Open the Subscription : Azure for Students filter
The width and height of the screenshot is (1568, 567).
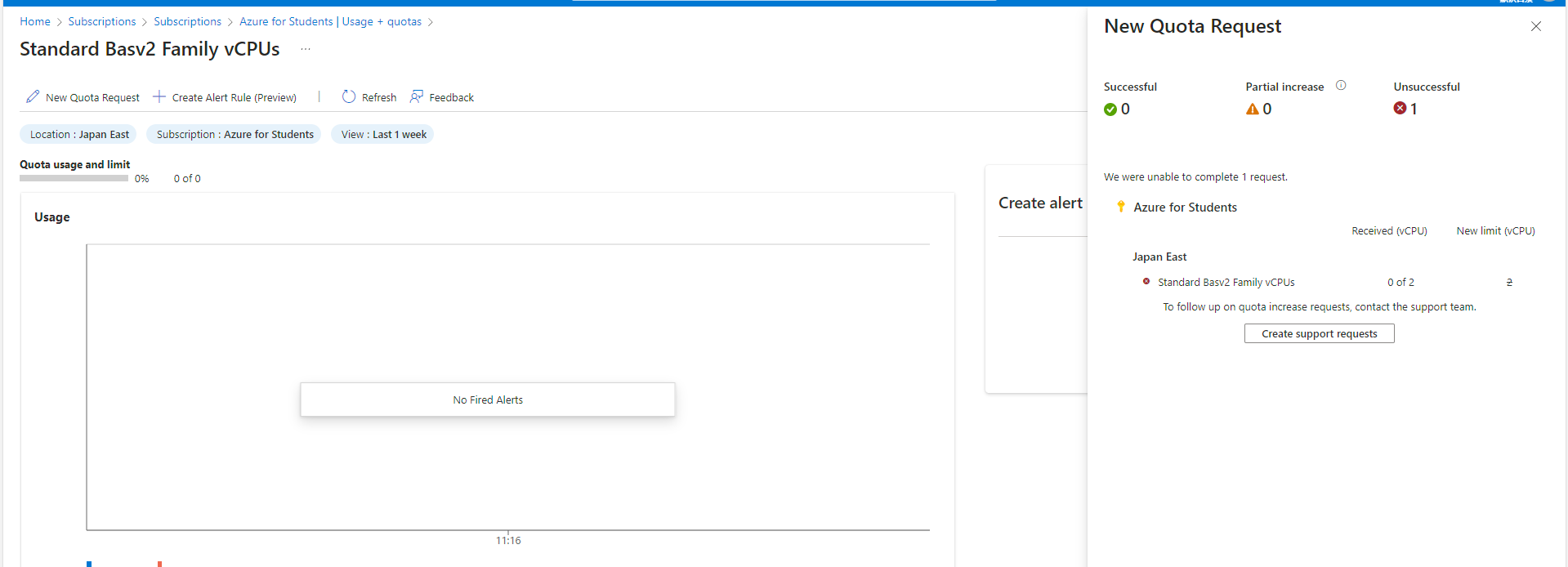[235, 134]
